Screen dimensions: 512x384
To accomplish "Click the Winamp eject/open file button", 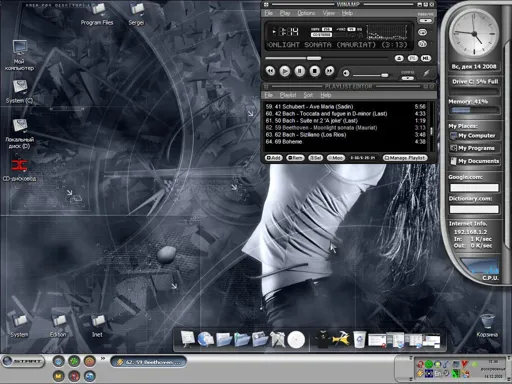I will [x=399, y=58].
